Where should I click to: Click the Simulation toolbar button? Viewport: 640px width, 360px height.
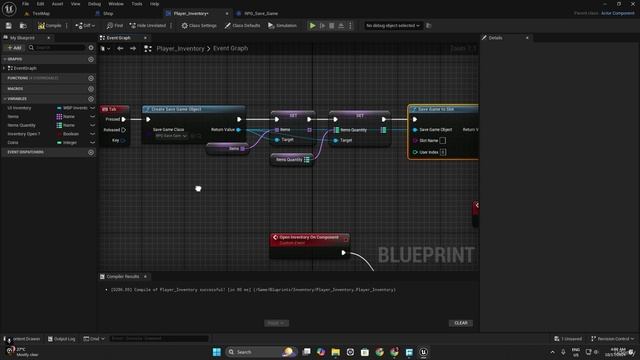coord(282,26)
